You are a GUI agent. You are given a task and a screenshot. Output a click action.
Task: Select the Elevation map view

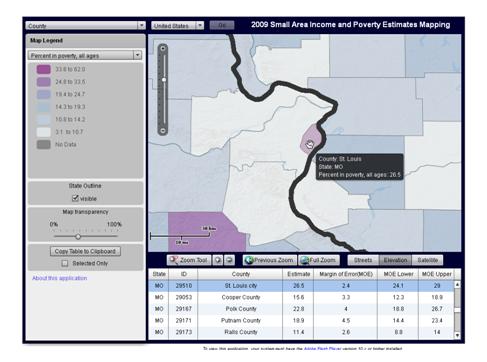coord(395,260)
